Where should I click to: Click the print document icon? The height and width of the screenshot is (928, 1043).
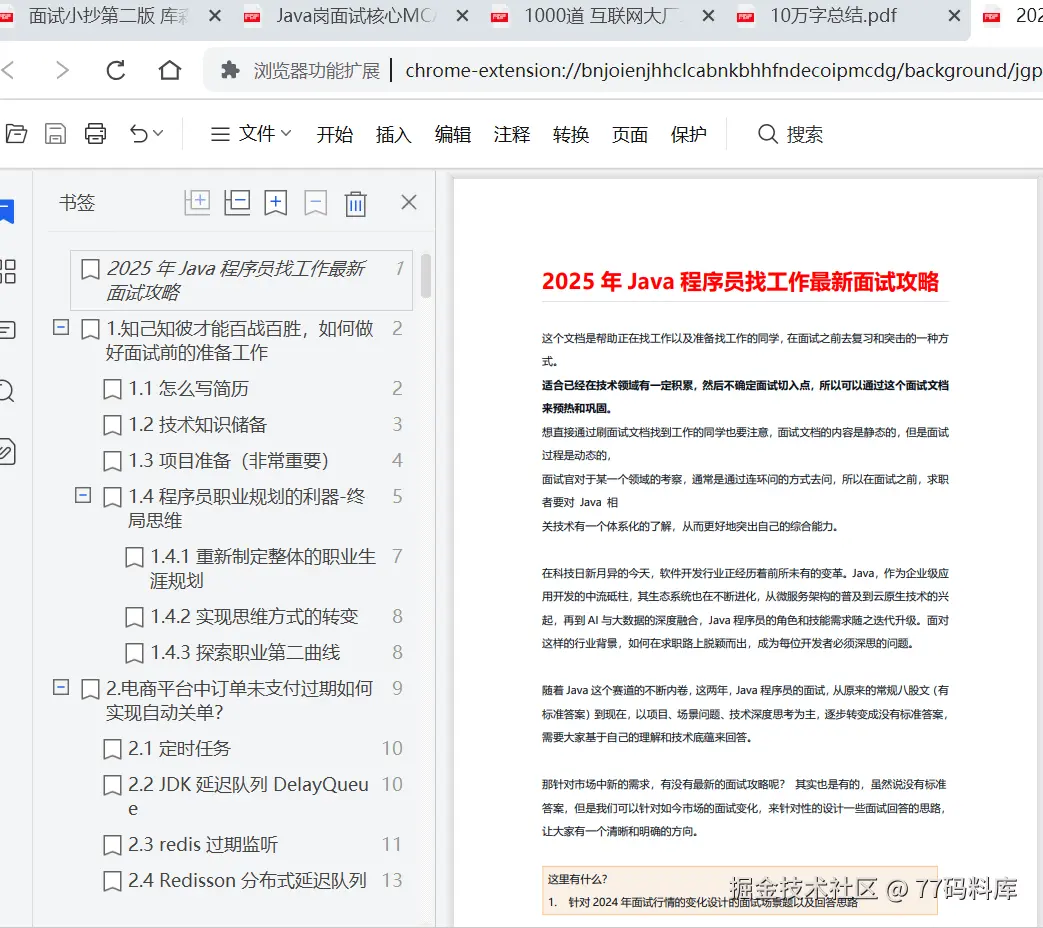tap(96, 133)
